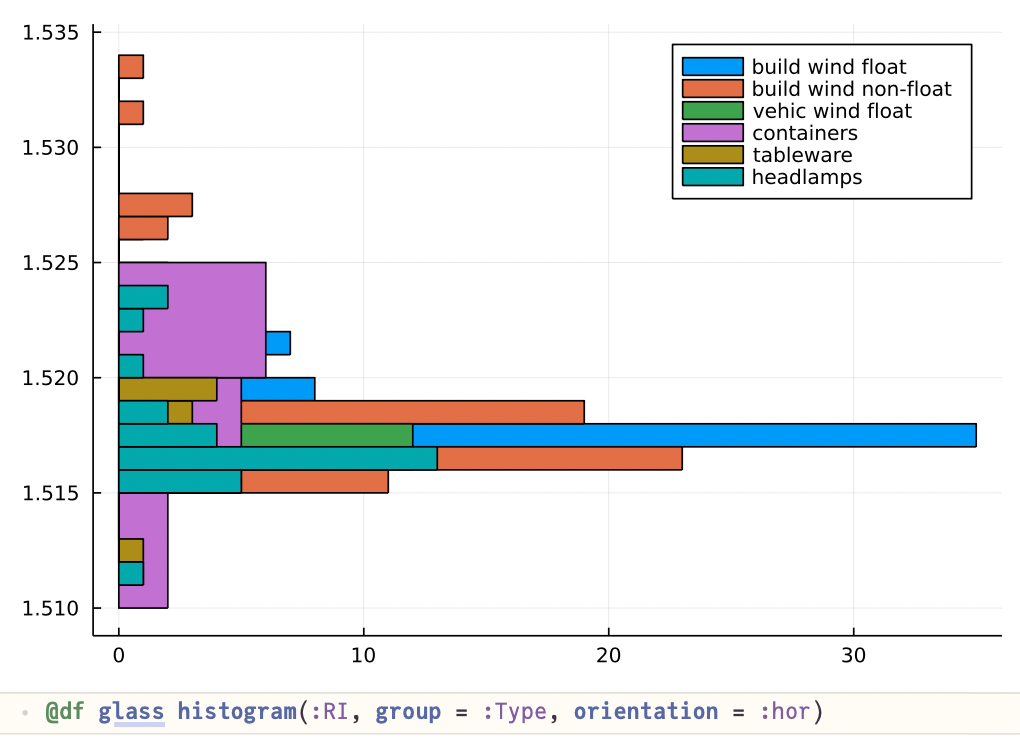The height and width of the screenshot is (742, 1020).
Task: Click the teal headlamps legend swatch
Action: (712, 177)
